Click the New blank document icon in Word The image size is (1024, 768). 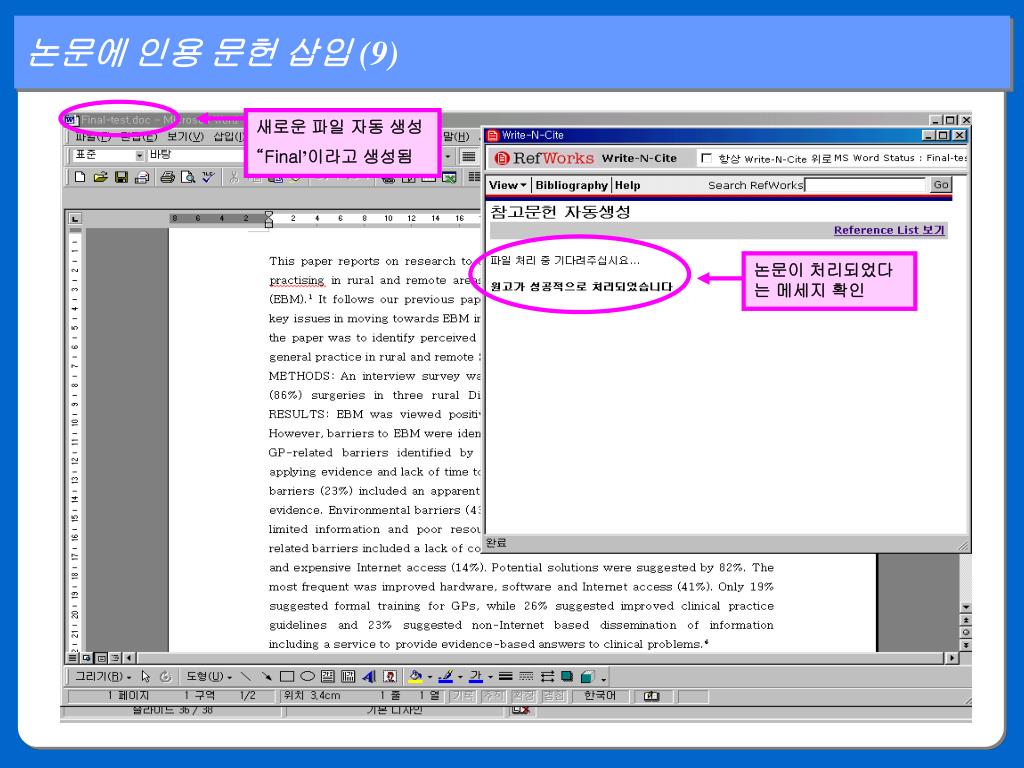tap(80, 177)
